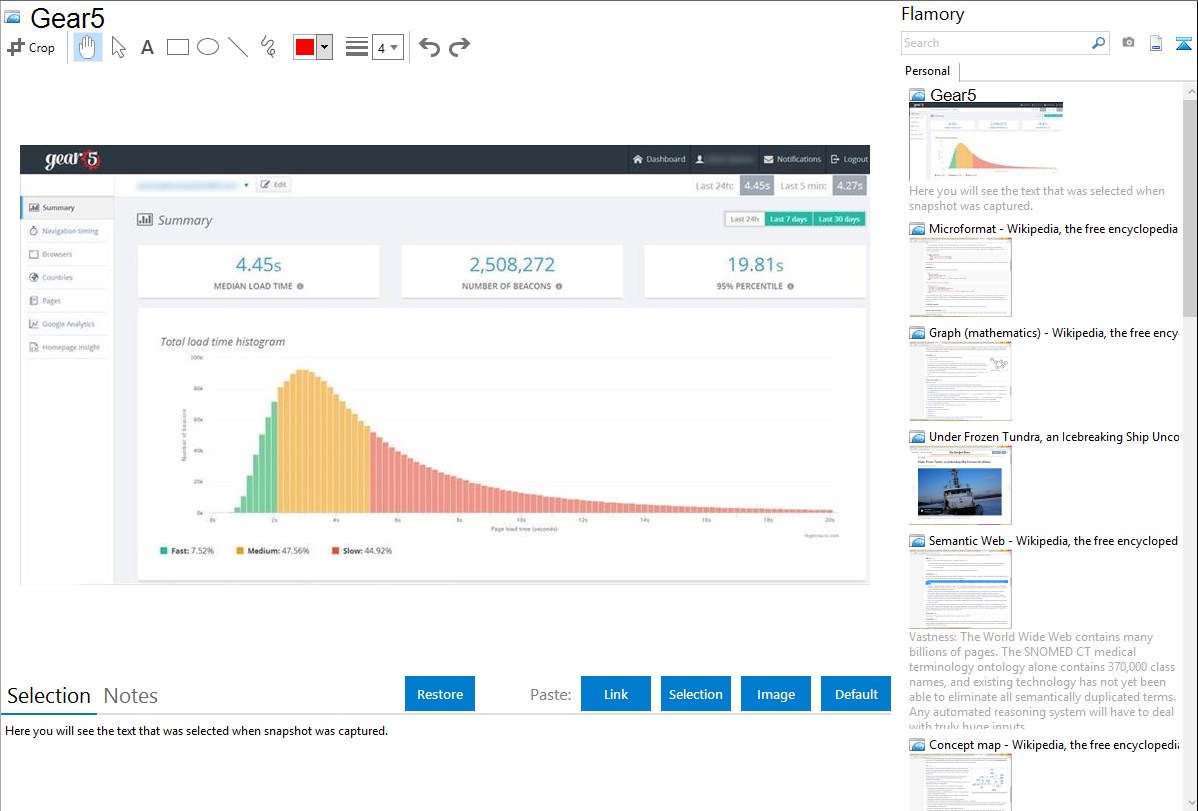Open the site selector dropdown arrow

(x=246, y=185)
